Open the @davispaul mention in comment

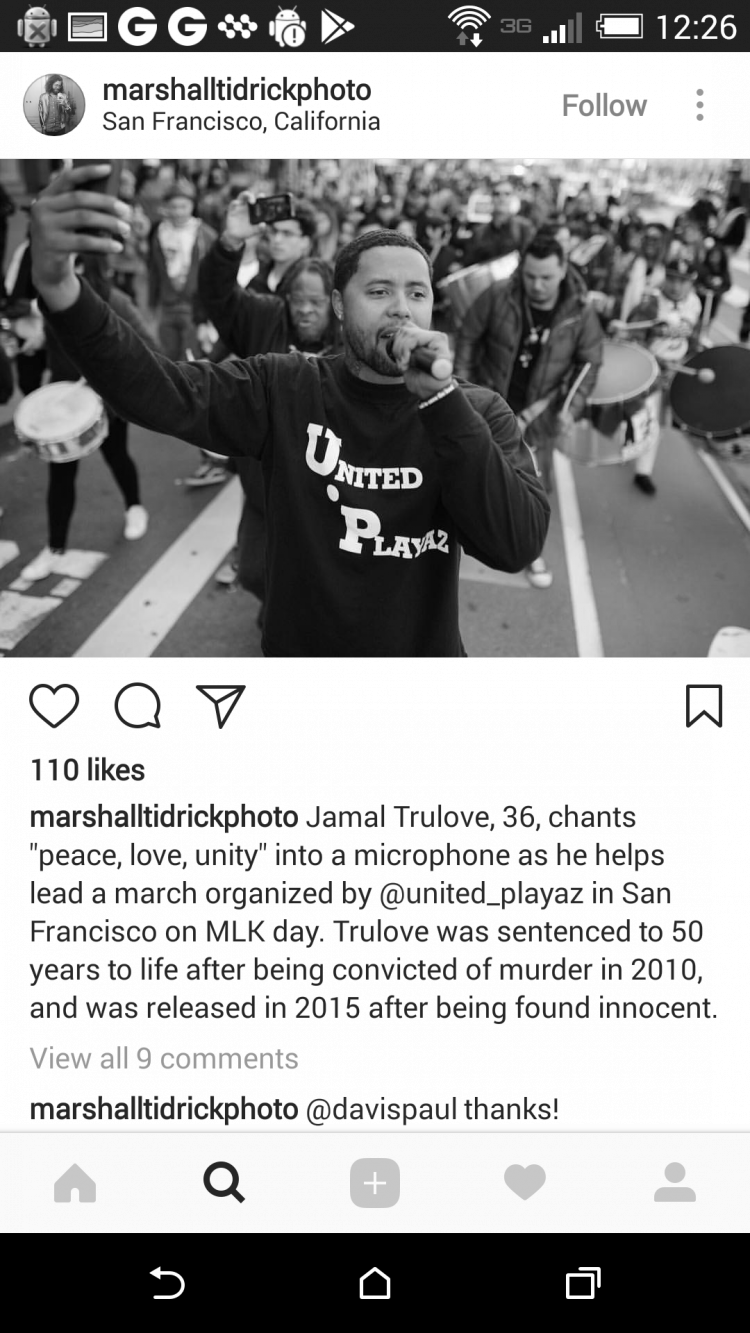[381, 1109]
